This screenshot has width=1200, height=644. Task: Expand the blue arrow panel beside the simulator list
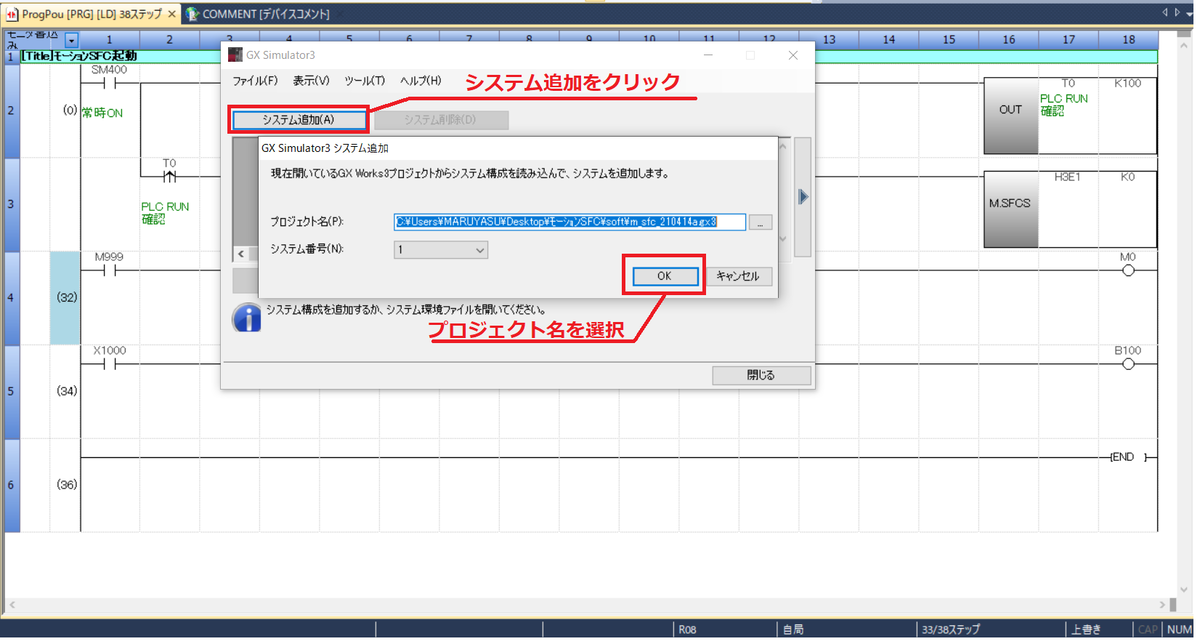(803, 197)
